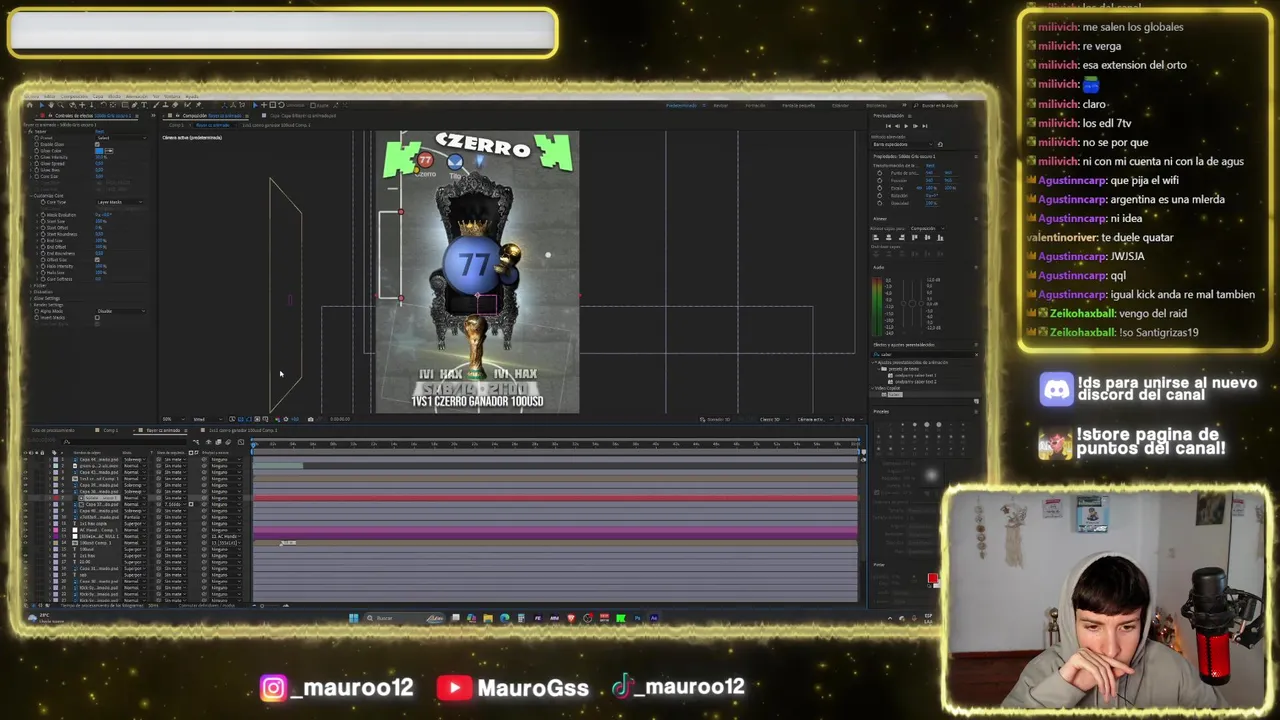Select the Pen tool
The height and width of the screenshot is (720, 1280).
pos(134,105)
